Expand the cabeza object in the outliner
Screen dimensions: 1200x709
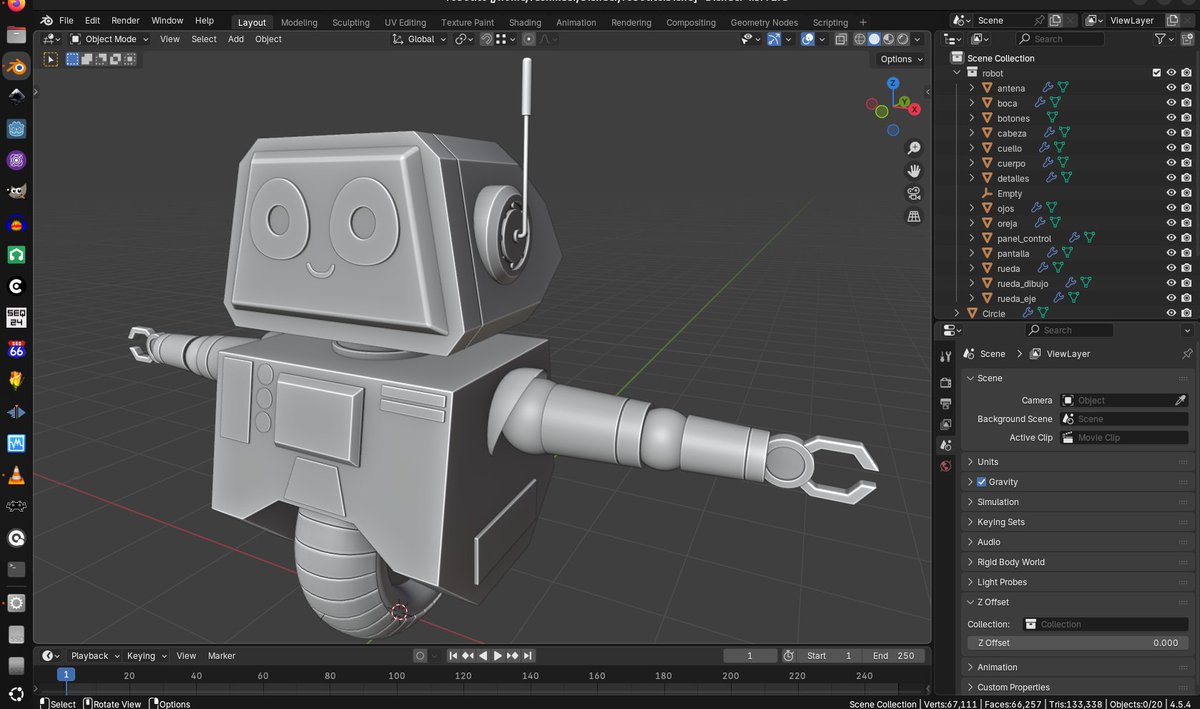click(x=971, y=132)
